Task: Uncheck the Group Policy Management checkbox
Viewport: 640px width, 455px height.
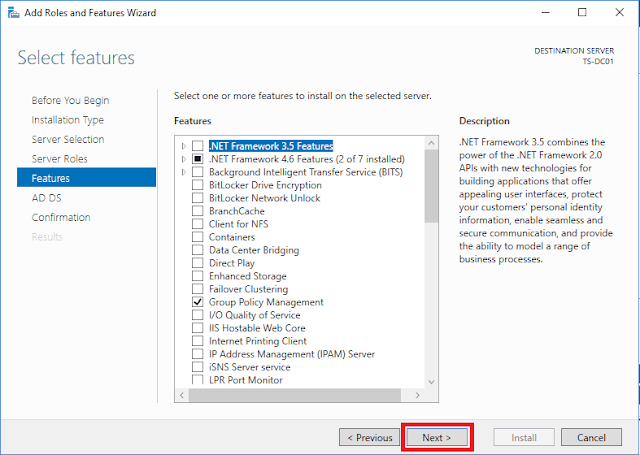Action: (198, 302)
